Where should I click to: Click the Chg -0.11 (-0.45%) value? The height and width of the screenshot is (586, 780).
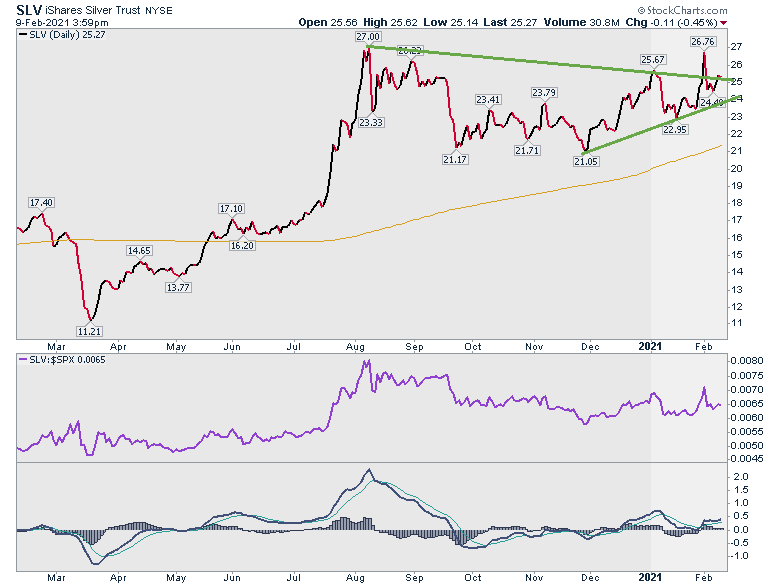[x=672, y=22]
